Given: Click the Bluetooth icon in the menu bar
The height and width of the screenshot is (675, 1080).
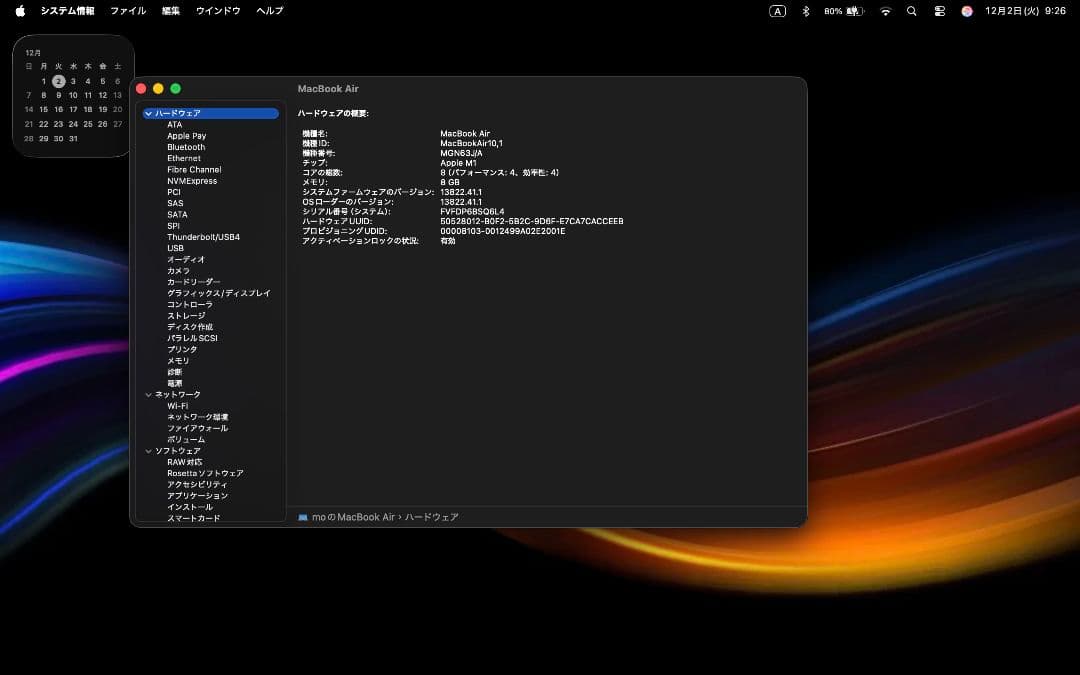Looking at the screenshot, I should coord(808,11).
